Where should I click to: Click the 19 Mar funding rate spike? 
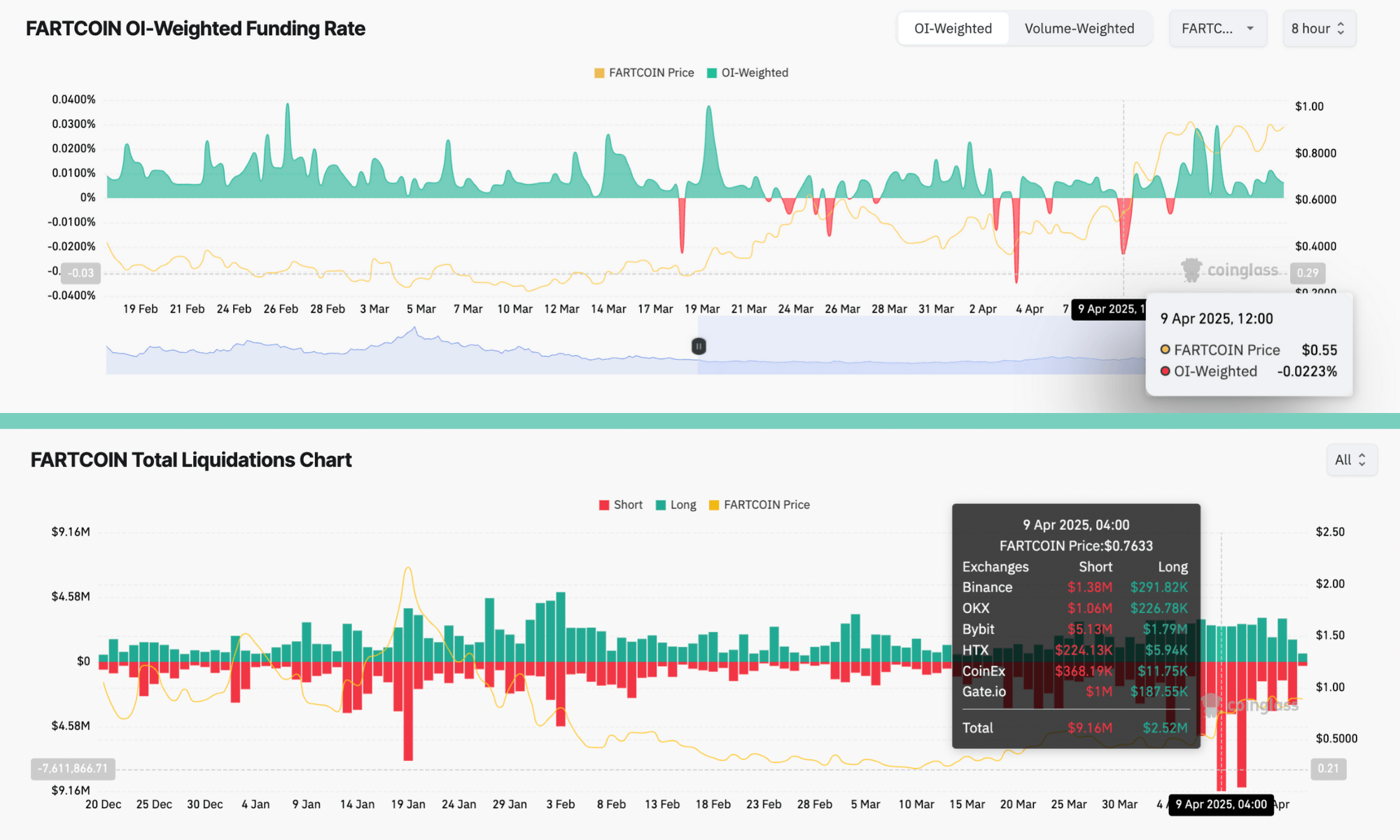(709, 140)
